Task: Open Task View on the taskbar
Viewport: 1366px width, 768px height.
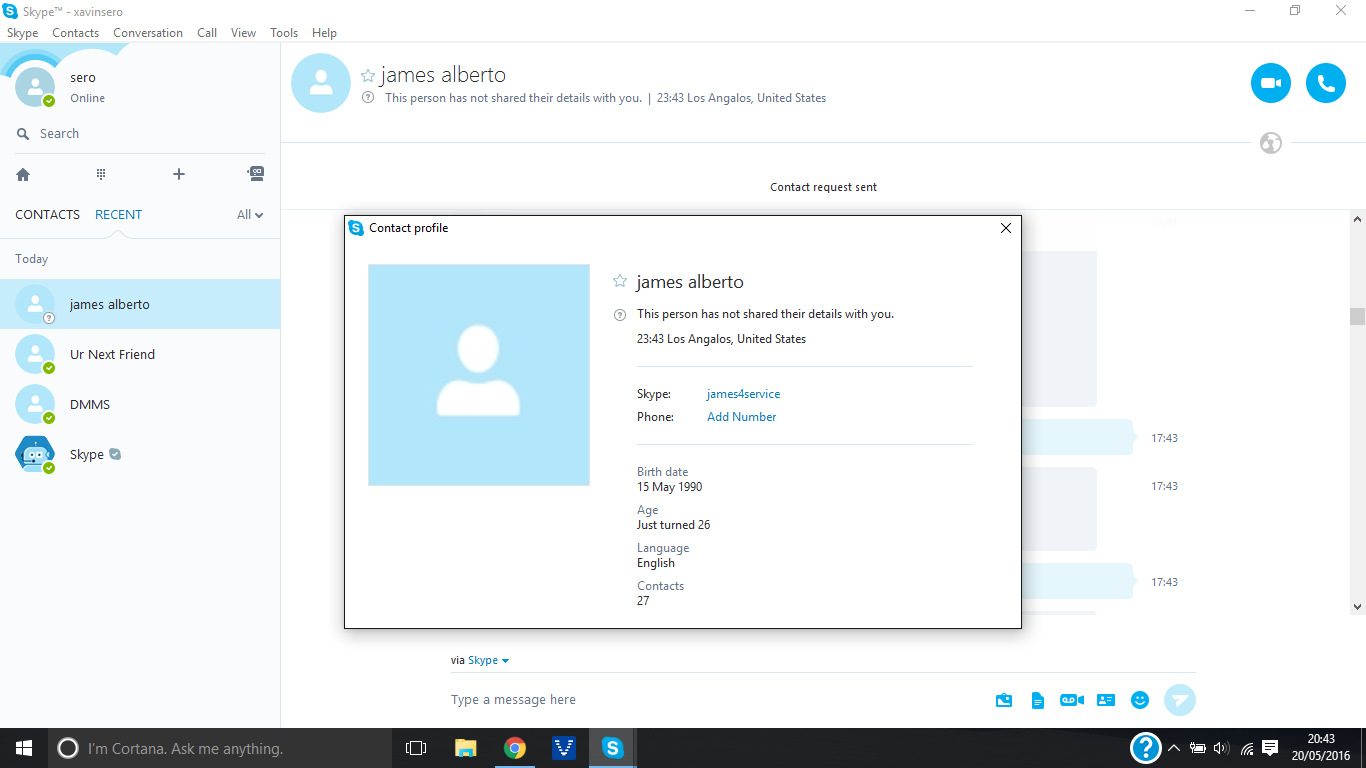Action: click(416, 748)
